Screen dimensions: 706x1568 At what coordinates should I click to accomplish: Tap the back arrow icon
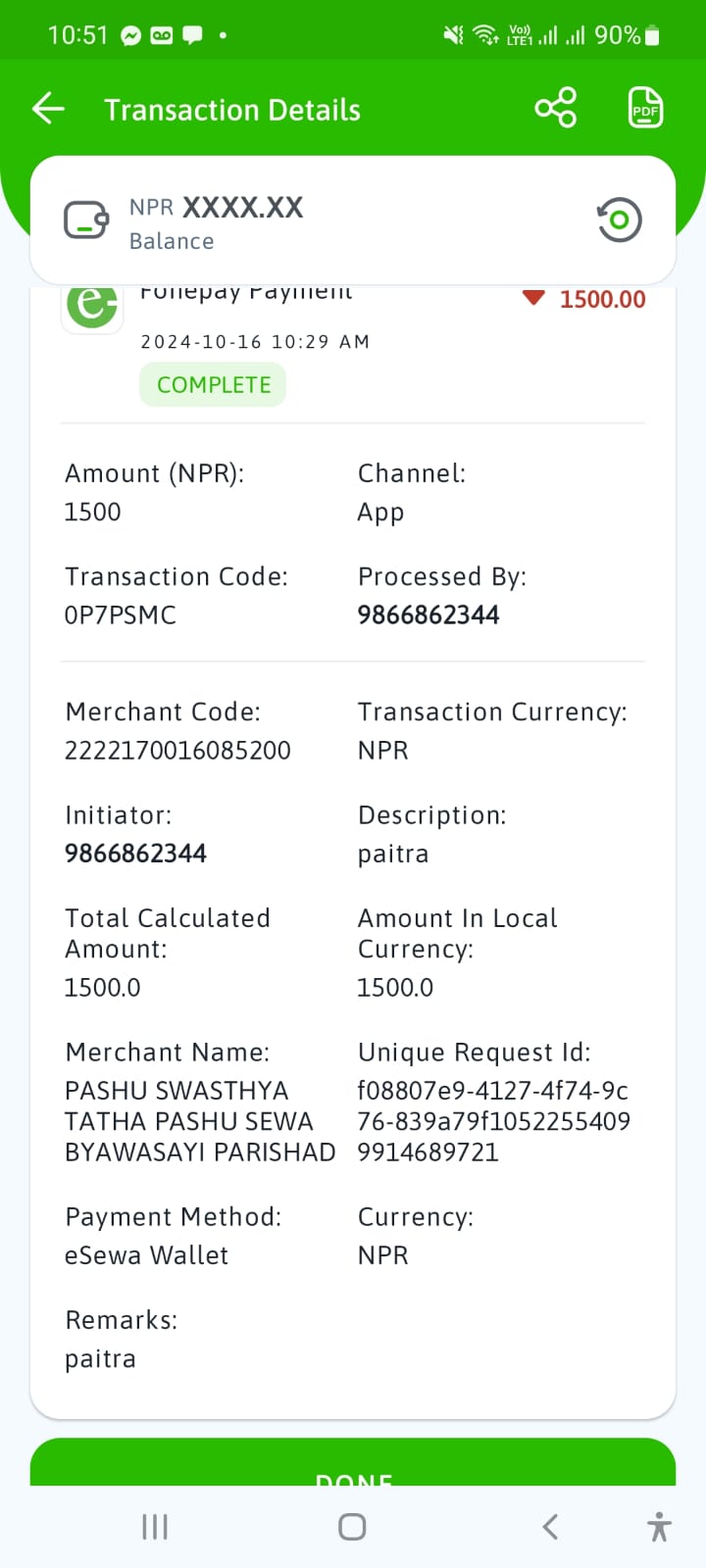tap(48, 109)
